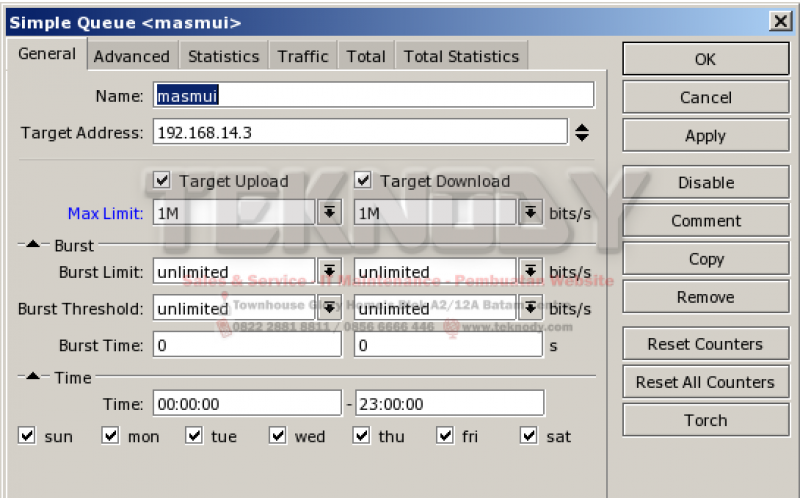The image size is (800, 500).
Task: Open the Traffic tab
Action: click(x=303, y=56)
